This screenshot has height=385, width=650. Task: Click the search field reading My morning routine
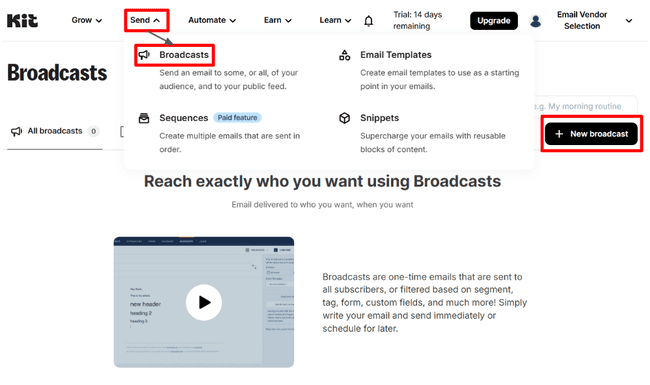click(585, 107)
